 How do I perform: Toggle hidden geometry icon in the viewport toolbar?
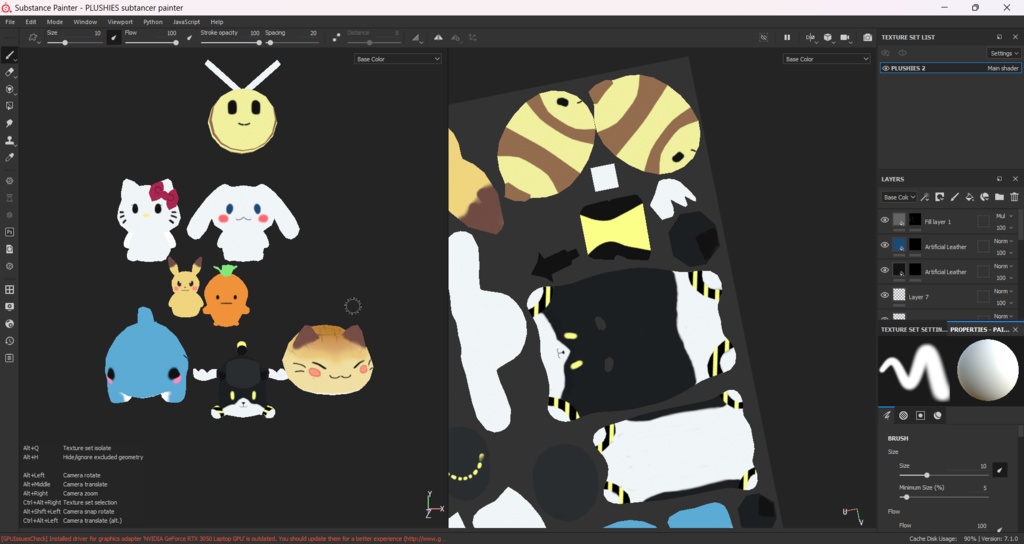coord(763,38)
